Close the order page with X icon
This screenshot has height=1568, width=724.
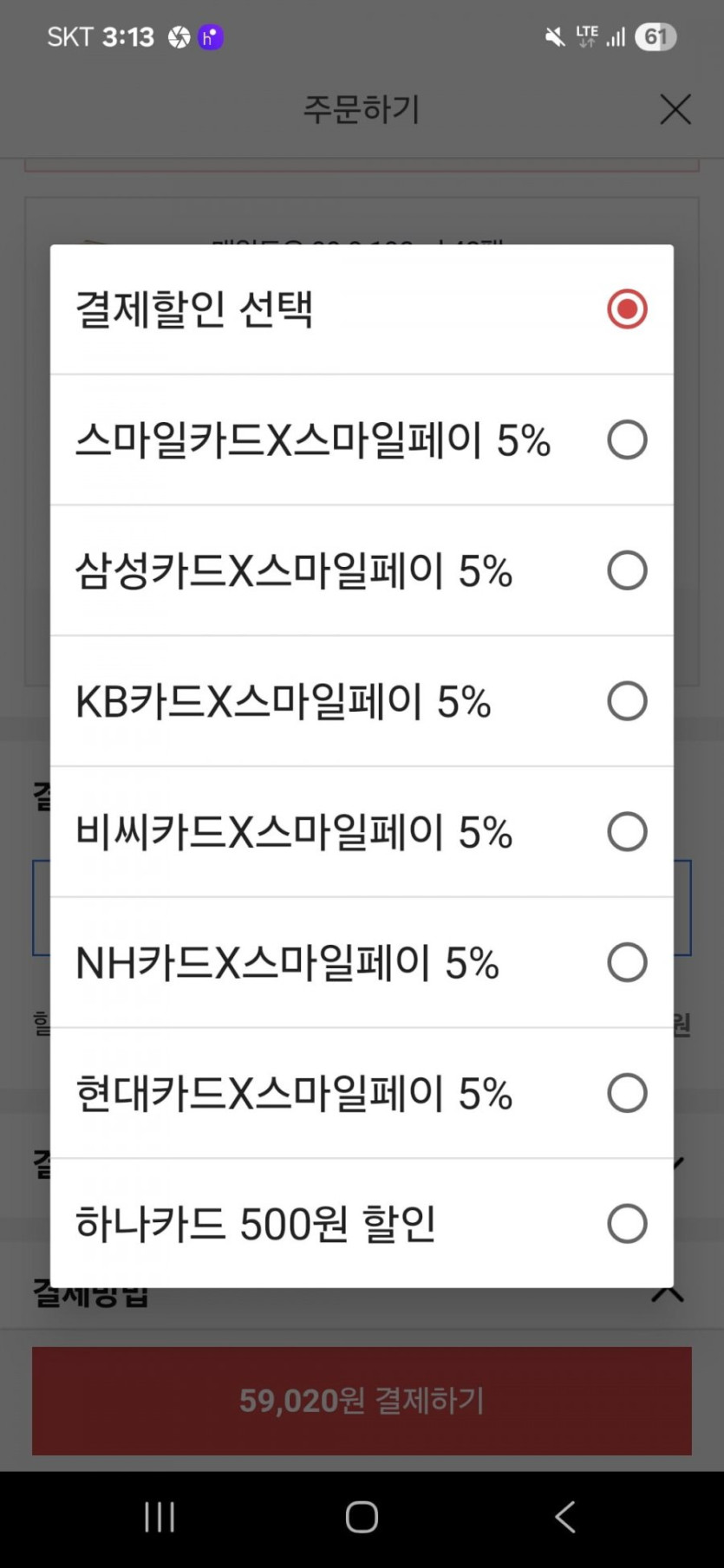(675, 109)
